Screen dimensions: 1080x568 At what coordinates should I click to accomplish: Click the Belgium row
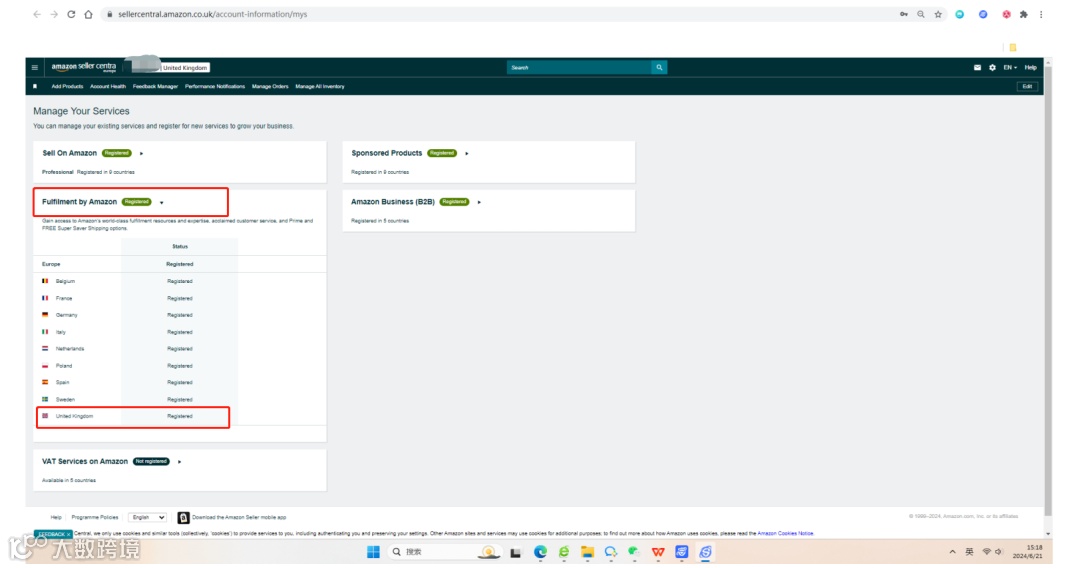click(x=180, y=281)
